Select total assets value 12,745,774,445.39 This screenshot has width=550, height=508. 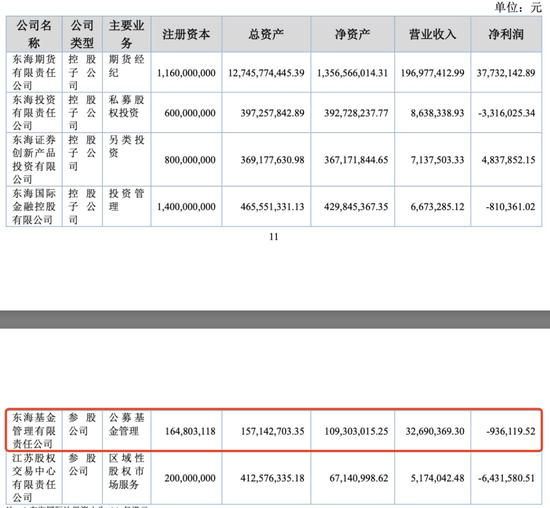coord(266,73)
